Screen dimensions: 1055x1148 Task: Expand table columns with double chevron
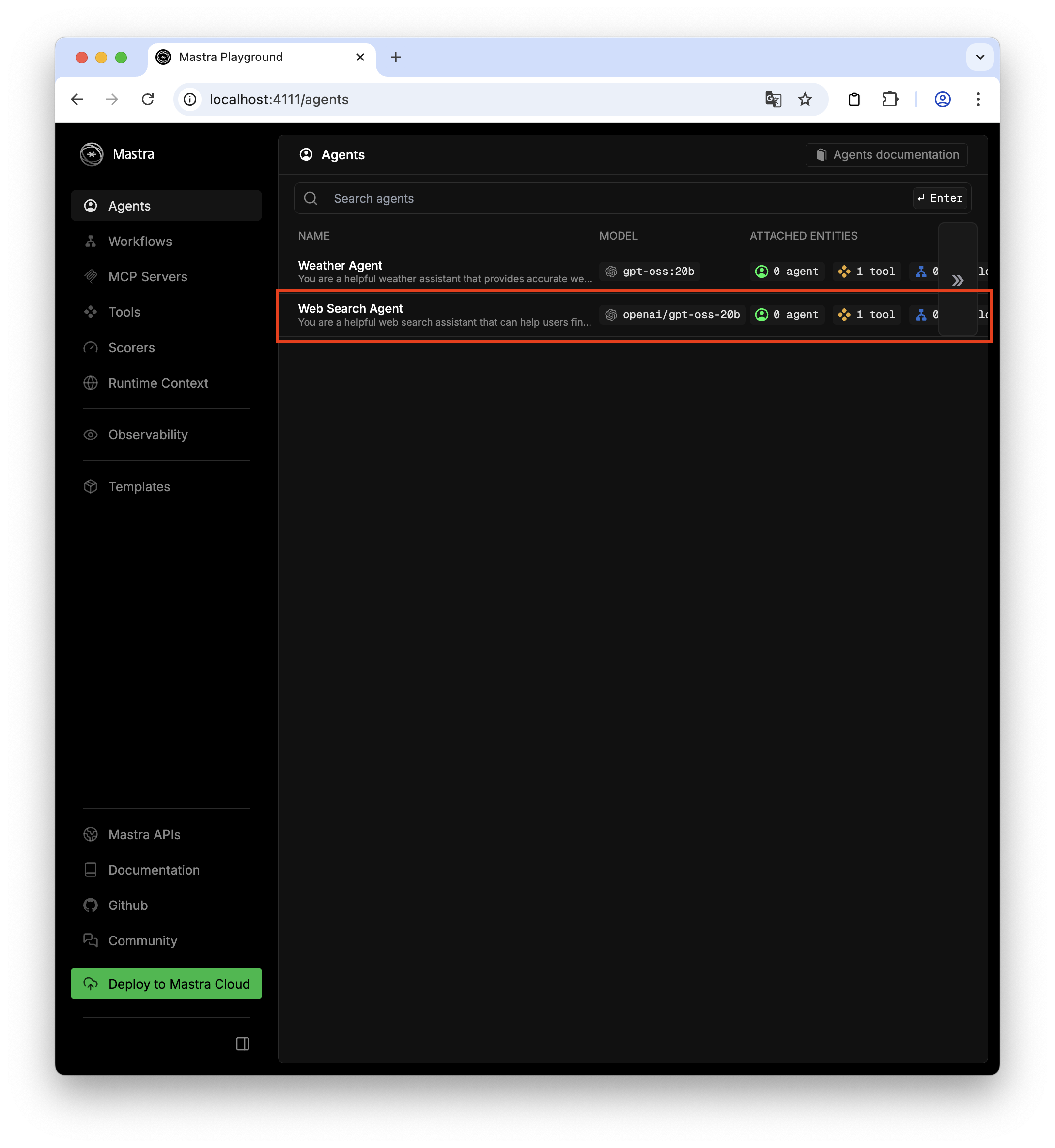pyautogui.click(x=958, y=281)
